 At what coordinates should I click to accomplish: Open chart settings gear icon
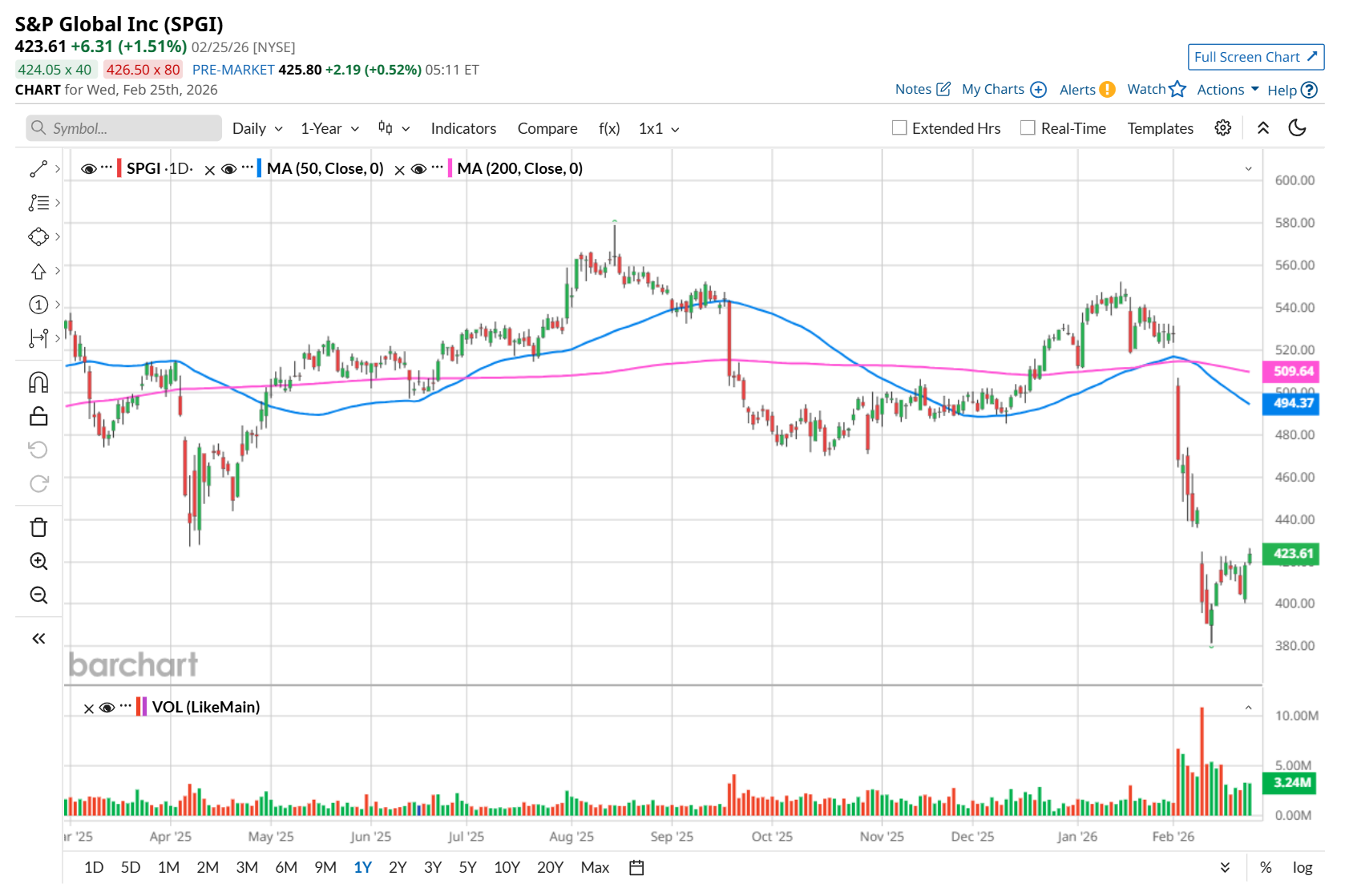(1222, 128)
